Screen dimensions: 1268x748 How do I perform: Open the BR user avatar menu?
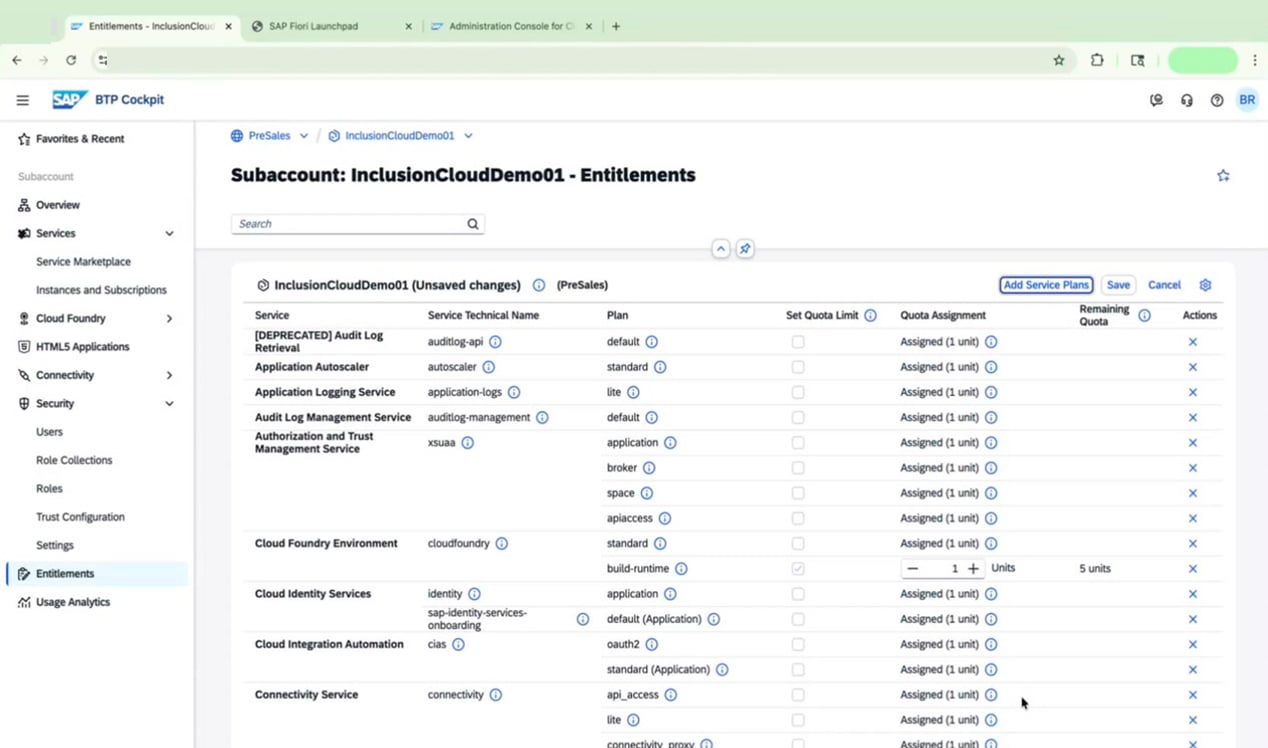[x=1247, y=100]
